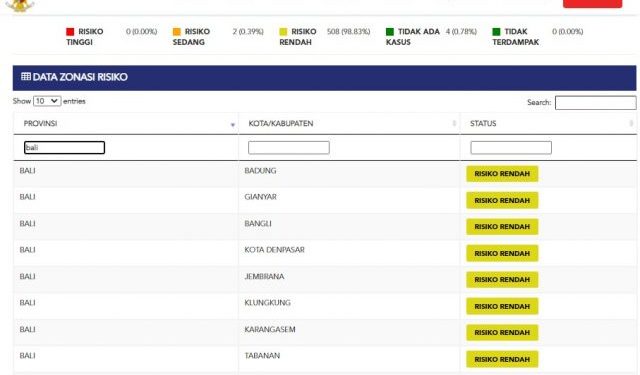This screenshot has width=640, height=375.
Task: Click the green Tidak Terdampak legend swatch
Action: click(x=496, y=31)
